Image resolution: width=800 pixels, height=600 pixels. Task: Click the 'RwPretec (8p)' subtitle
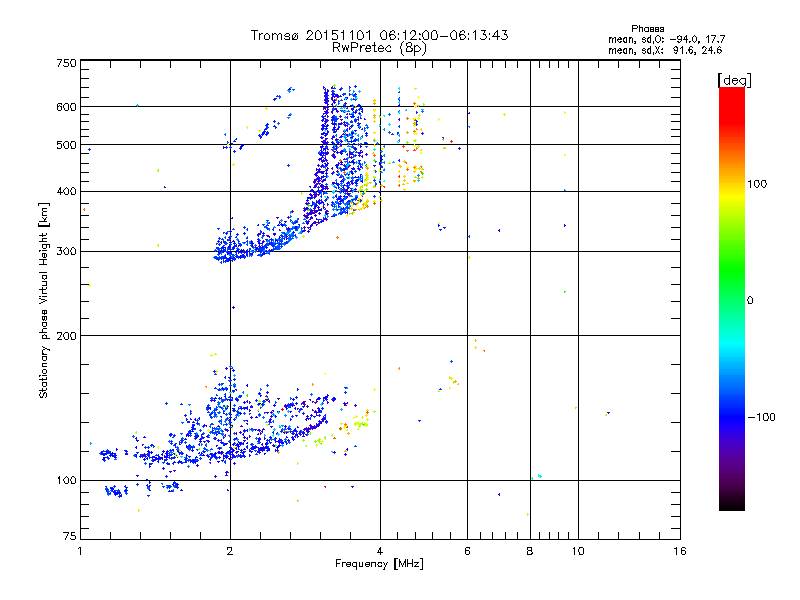379,48
